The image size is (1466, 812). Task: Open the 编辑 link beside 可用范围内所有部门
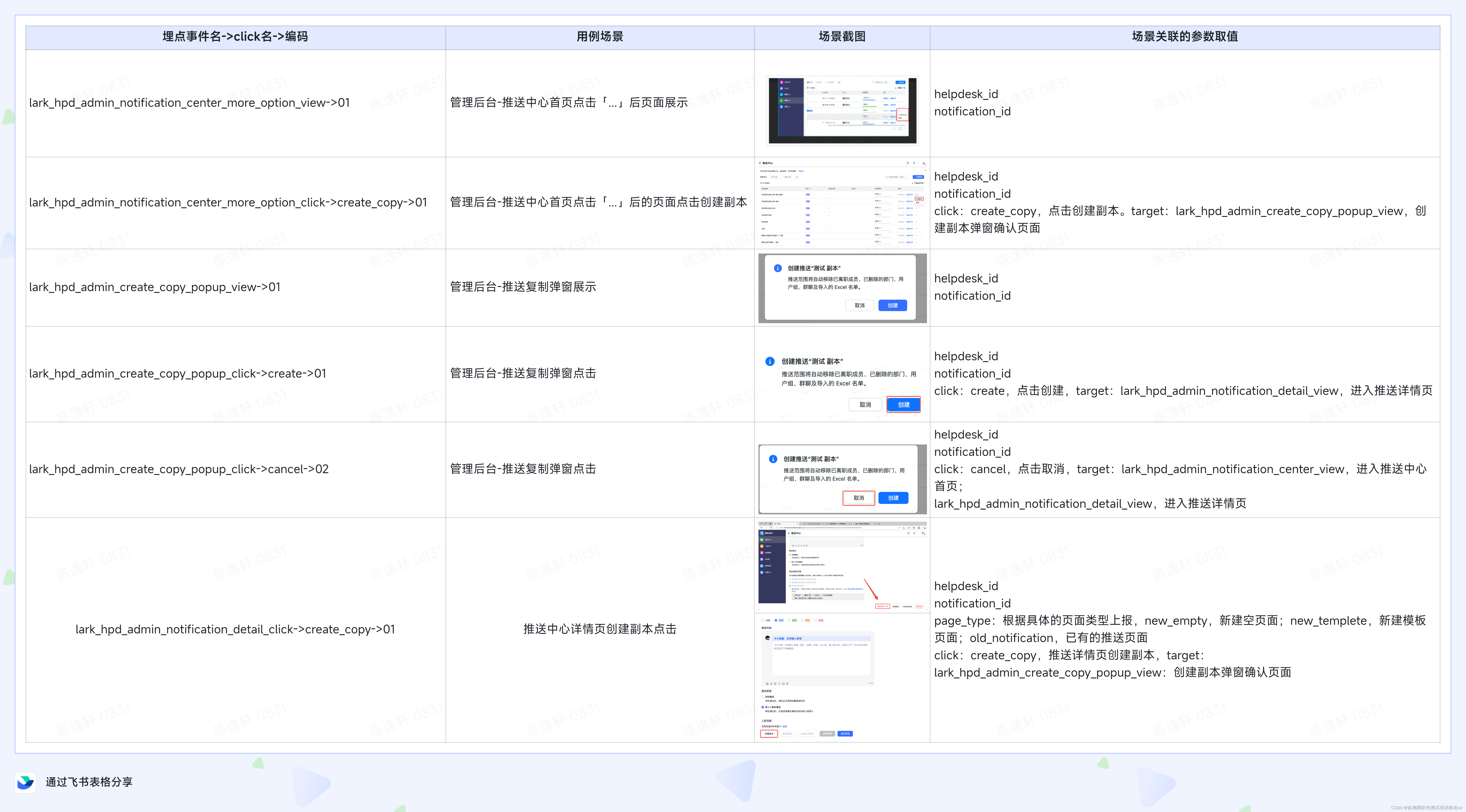point(785,727)
